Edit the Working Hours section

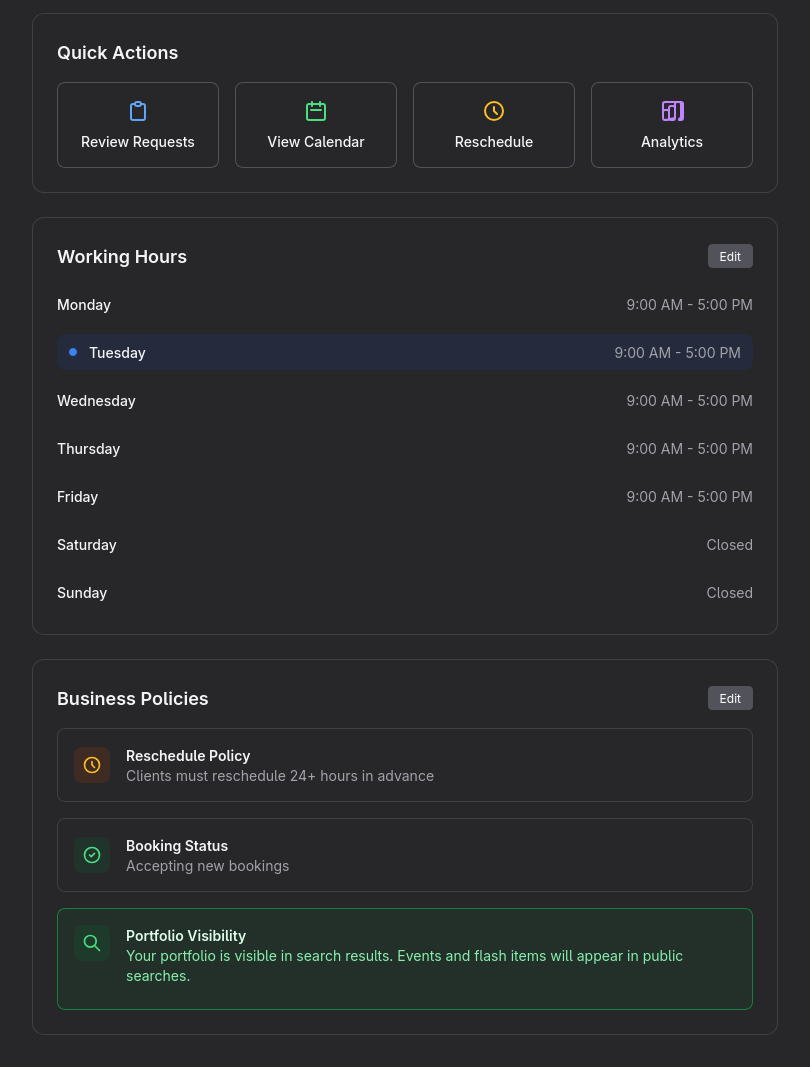click(730, 256)
